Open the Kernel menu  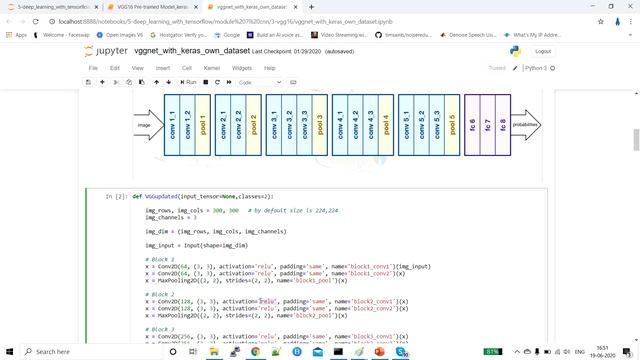point(212,68)
